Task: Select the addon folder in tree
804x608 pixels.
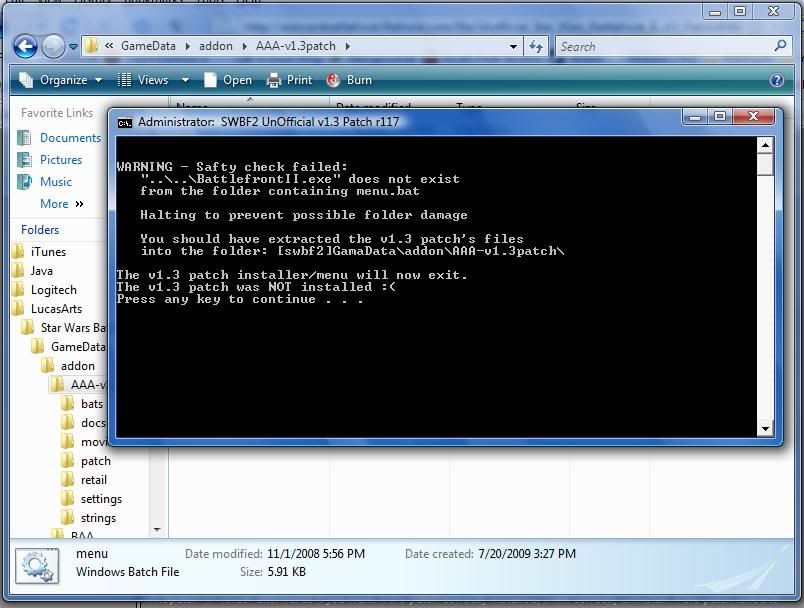Action: (77, 366)
